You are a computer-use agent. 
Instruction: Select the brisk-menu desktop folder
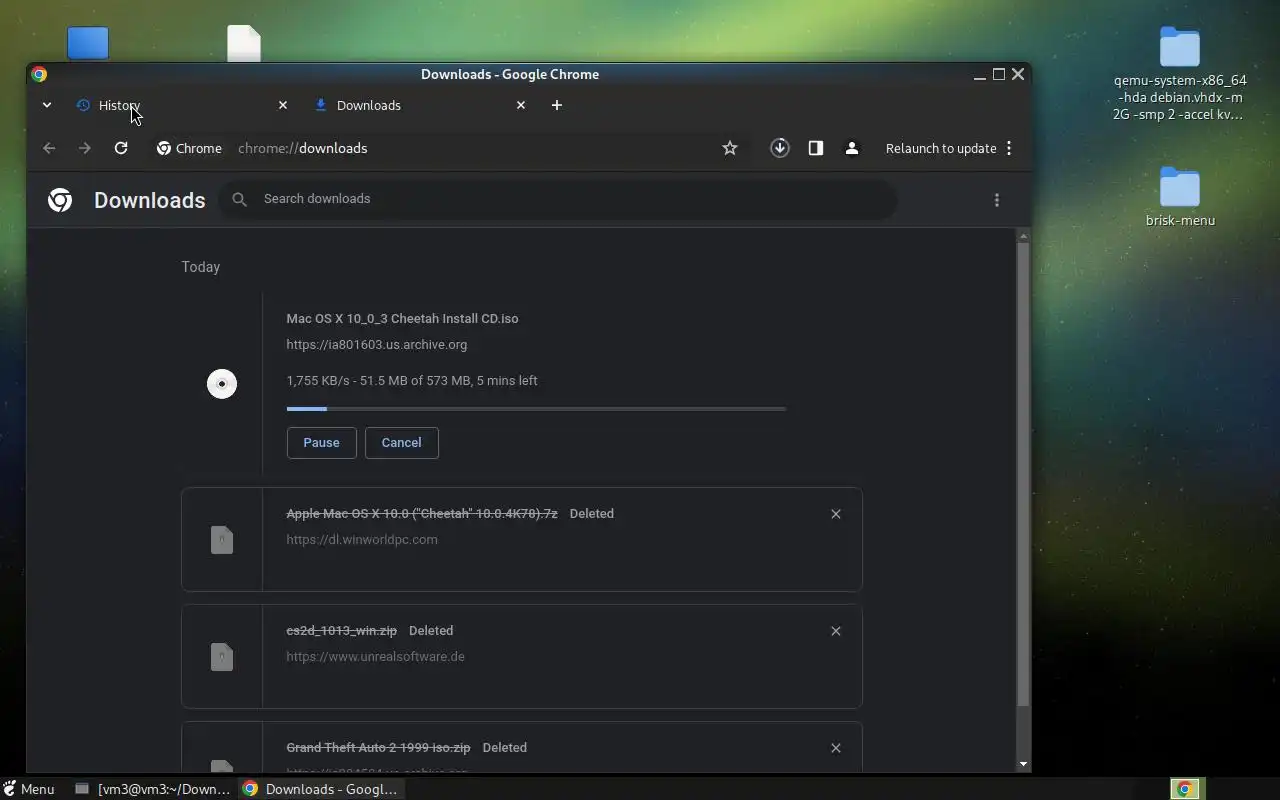1180,197
